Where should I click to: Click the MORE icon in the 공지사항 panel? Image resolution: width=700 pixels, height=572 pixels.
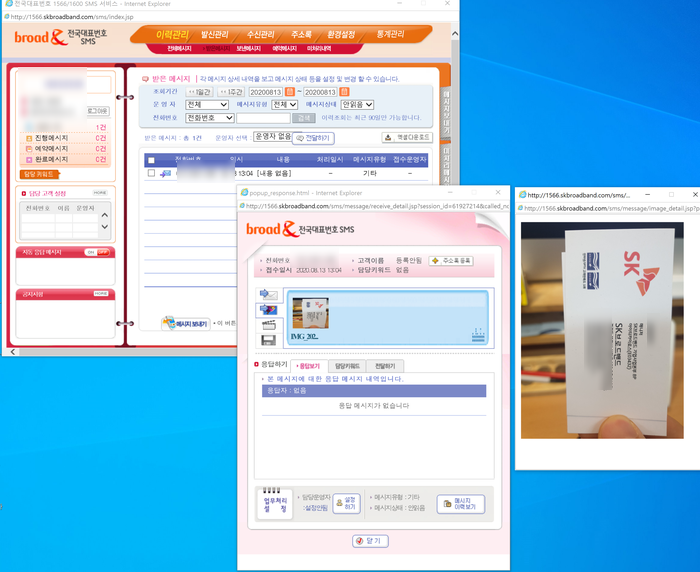click(100, 294)
